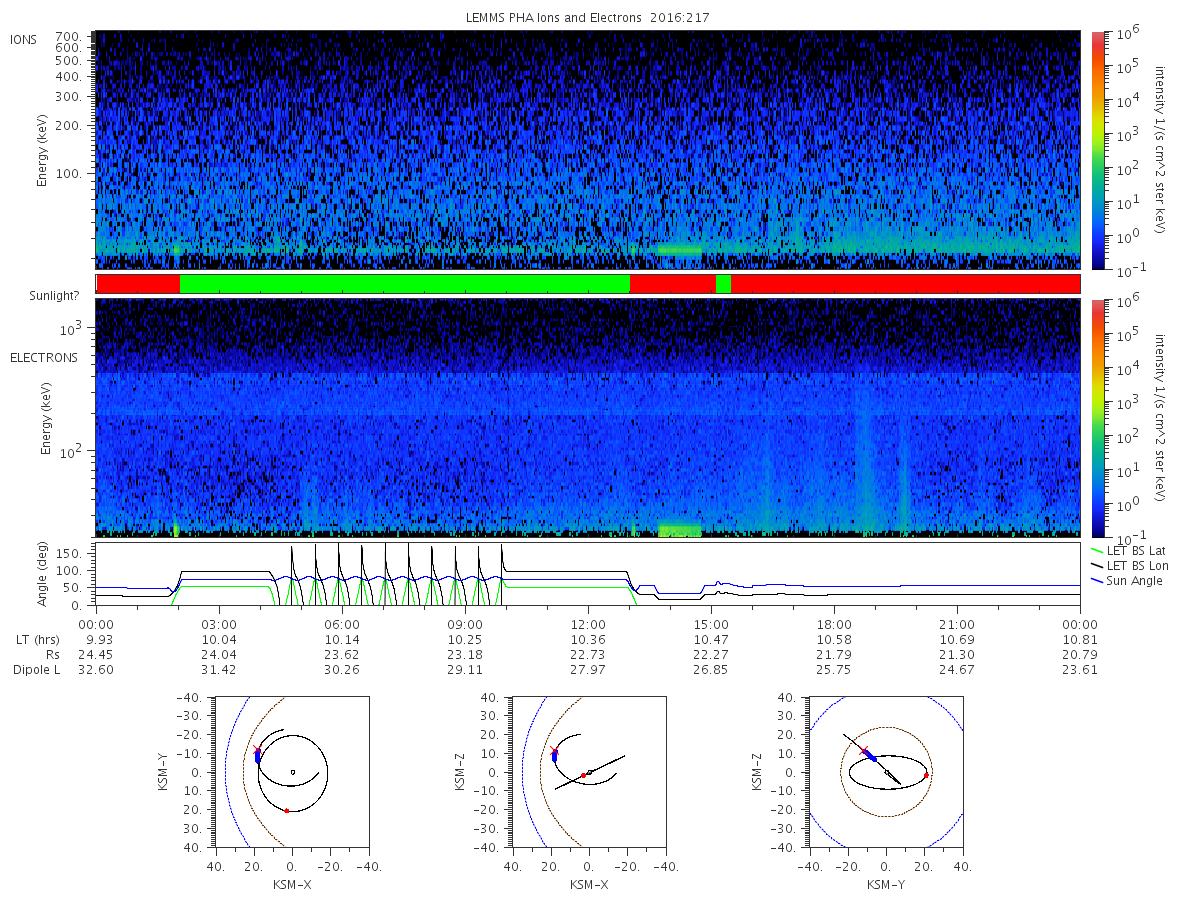The image size is (1200, 900).
Task: Click the red X marker in the KSM-Y vs KSM-X plot
Action: coord(257,749)
